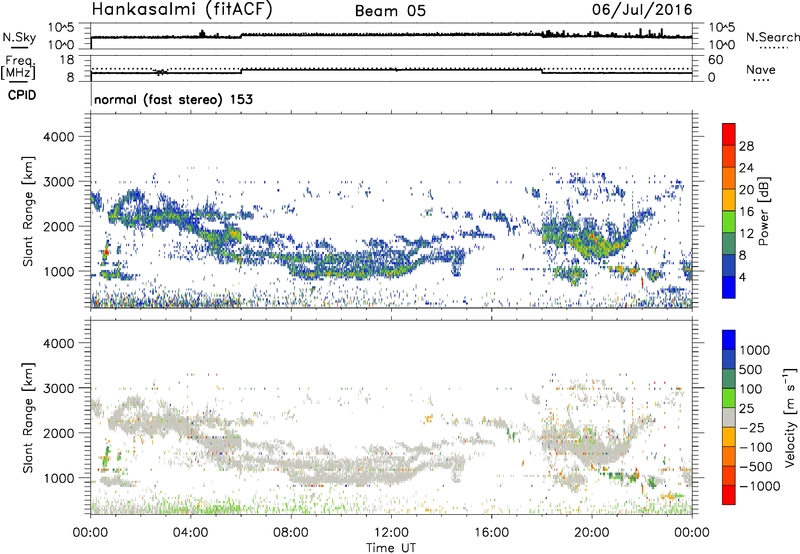Click the Velocity [m s⁻¹] colorbar title
This screenshot has width=800, height=554.
(790, 417)
